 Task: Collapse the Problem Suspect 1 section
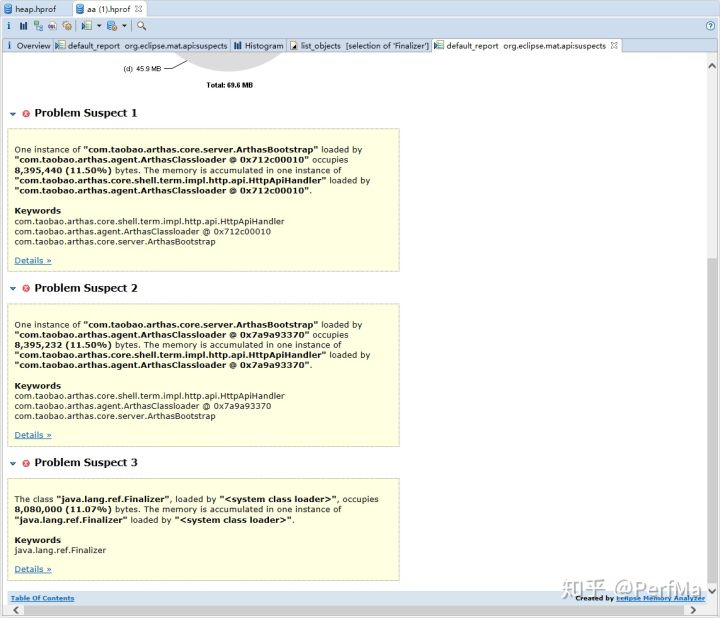point(13,114)
